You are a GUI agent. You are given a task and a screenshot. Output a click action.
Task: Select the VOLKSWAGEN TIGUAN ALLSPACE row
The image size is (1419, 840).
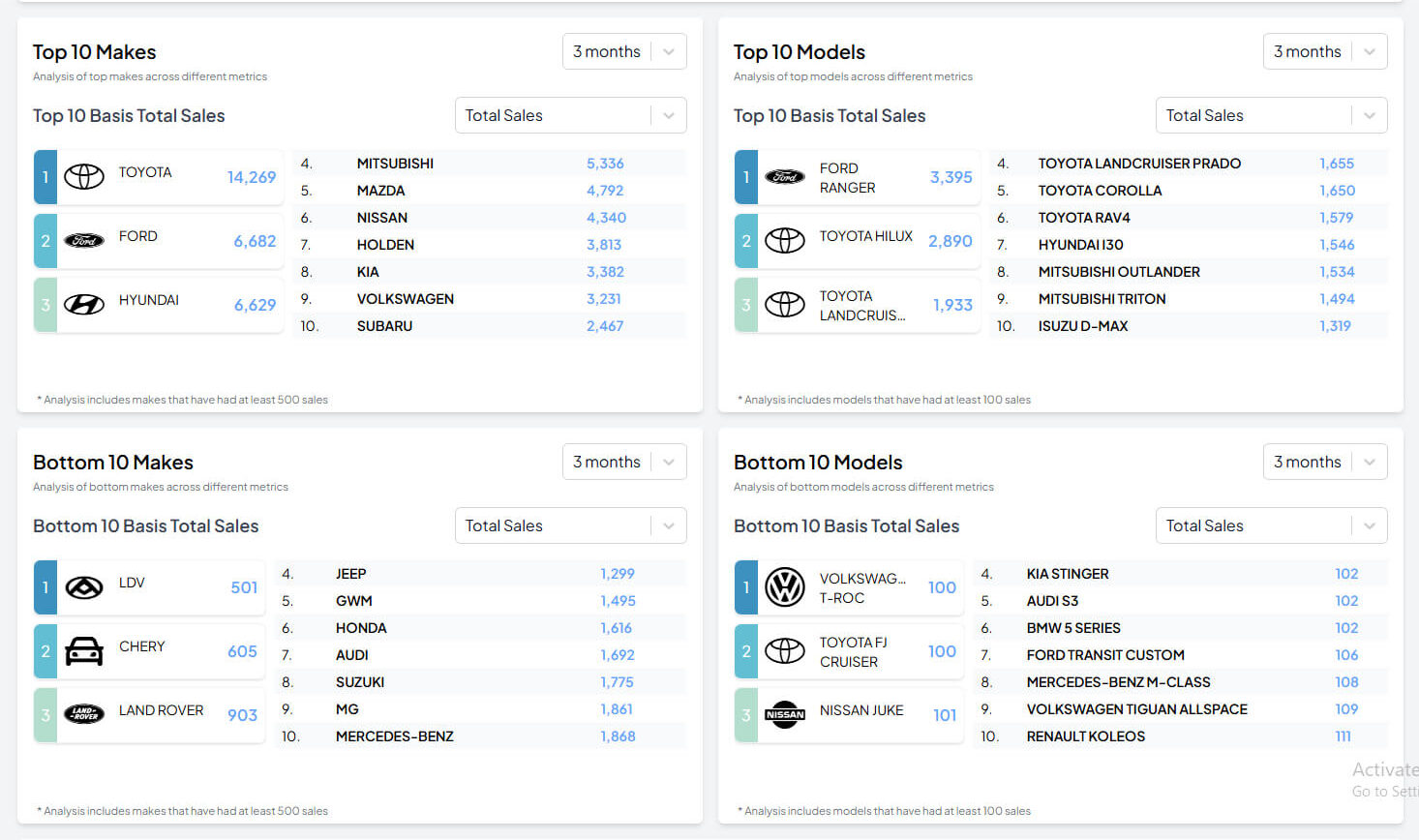(x=1180, y=709)
